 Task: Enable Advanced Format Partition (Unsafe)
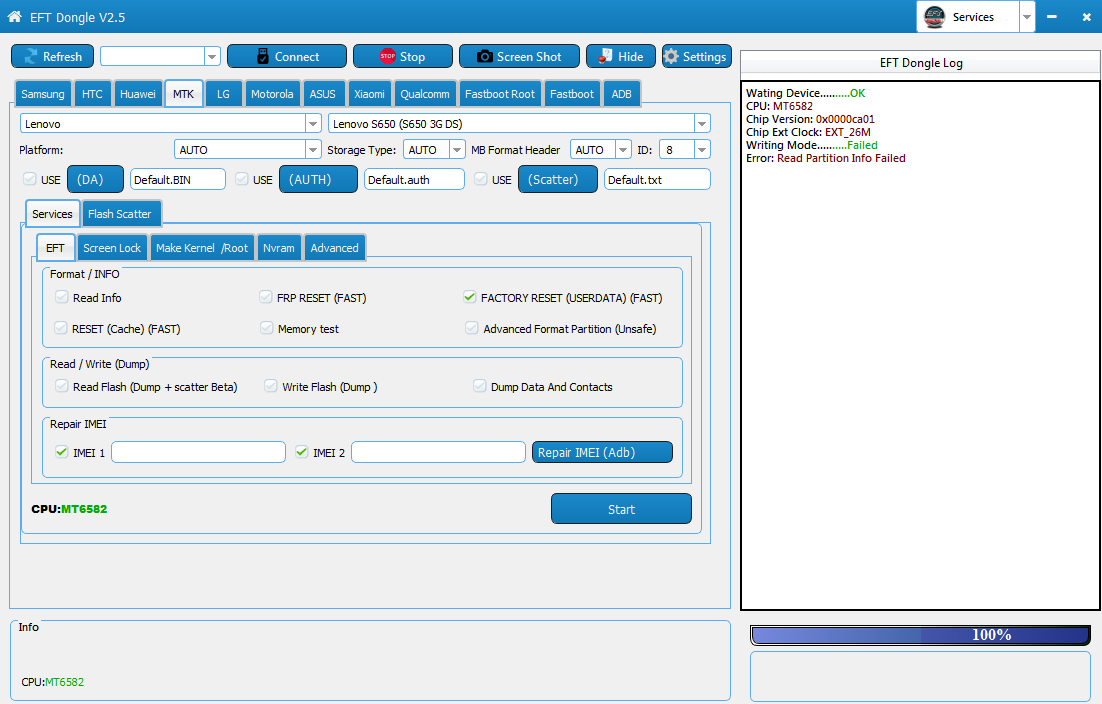point(472,328)
